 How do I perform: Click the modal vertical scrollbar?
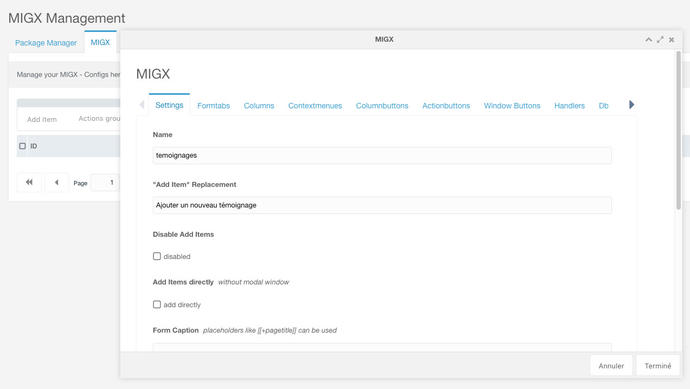(679, 130)
